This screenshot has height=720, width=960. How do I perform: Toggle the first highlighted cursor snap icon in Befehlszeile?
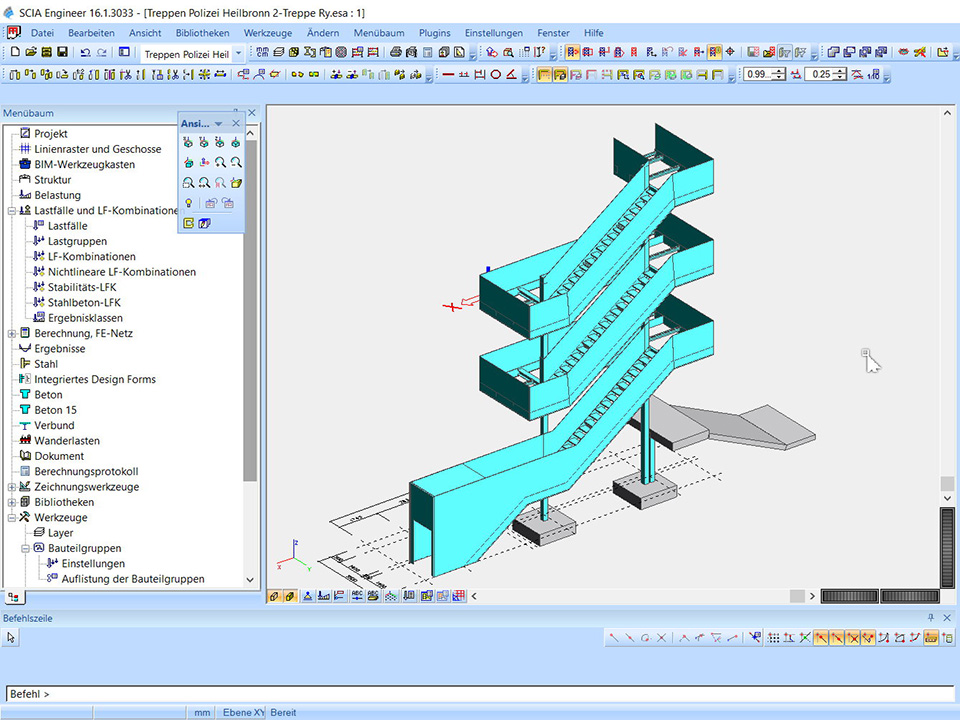(820, 637)
